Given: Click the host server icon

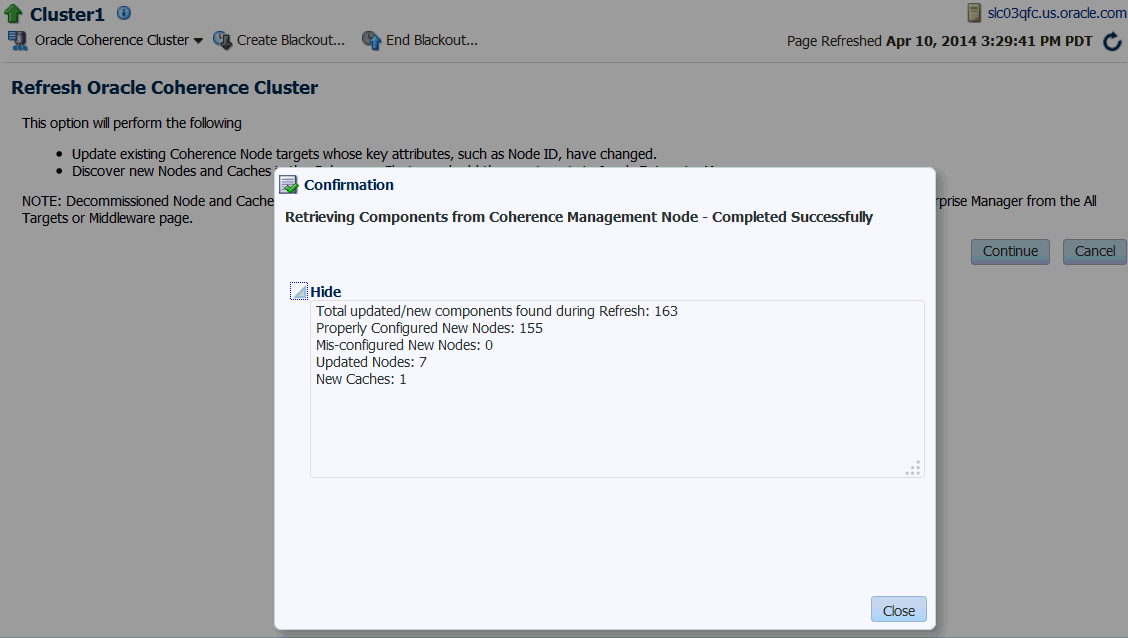Looking at the screenshot, I should (974, 13).
